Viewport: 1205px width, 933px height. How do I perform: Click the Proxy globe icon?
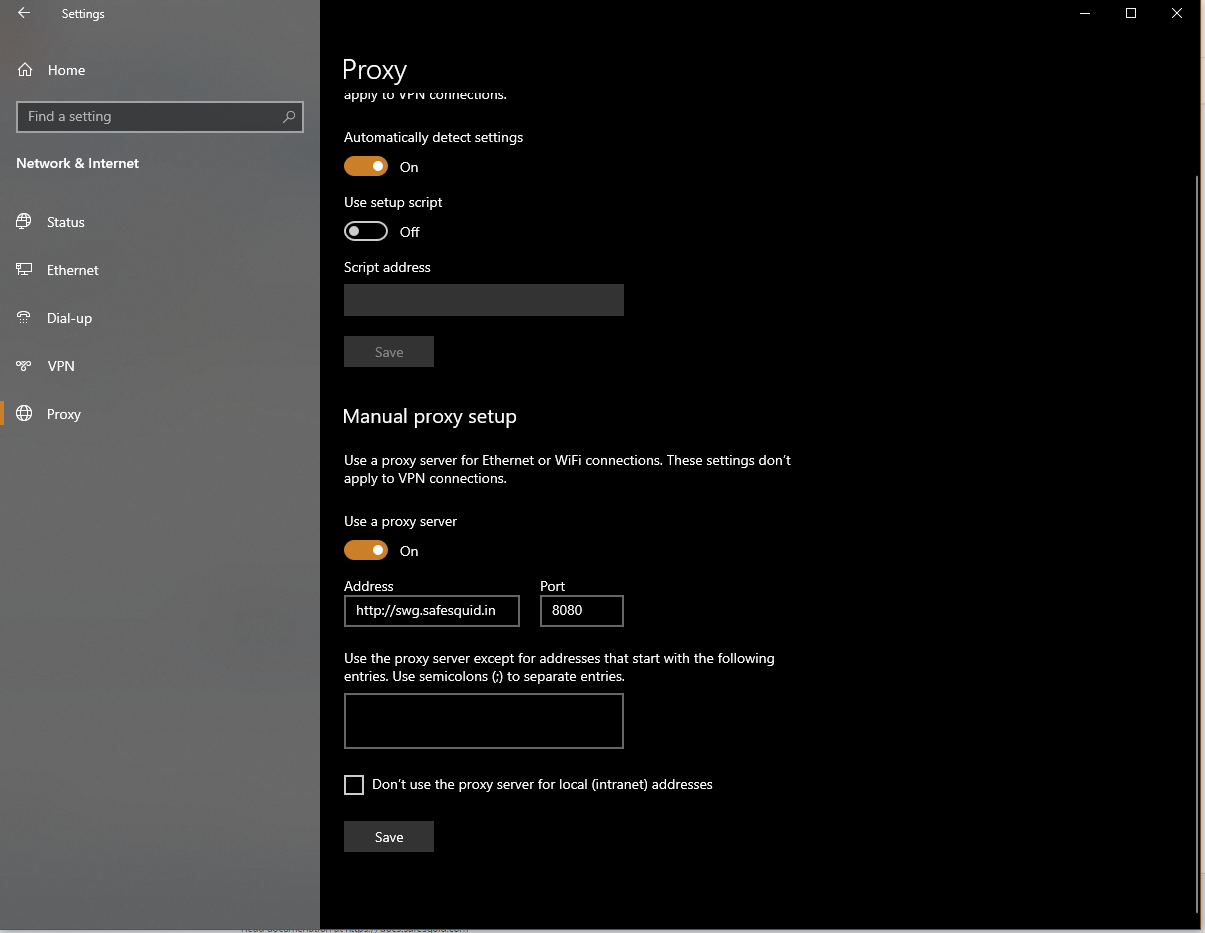pos(25,414)
